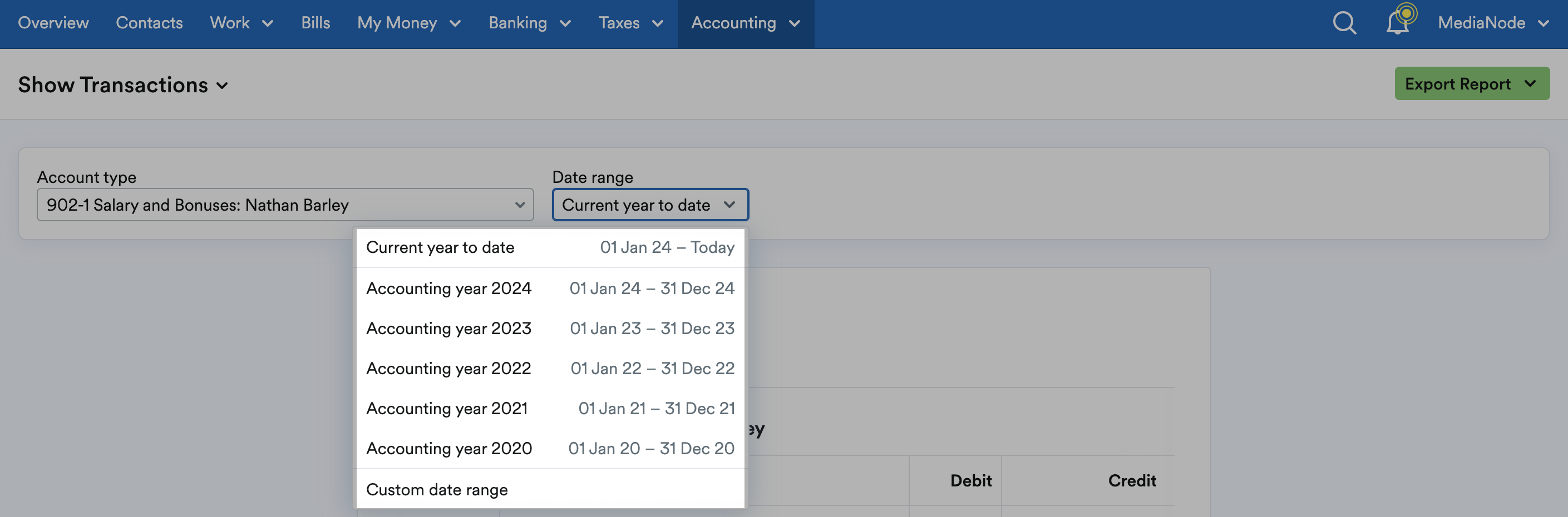Collapse the Date range dropdown
This screenshot has width=1568, height=517.
point(650,205)
